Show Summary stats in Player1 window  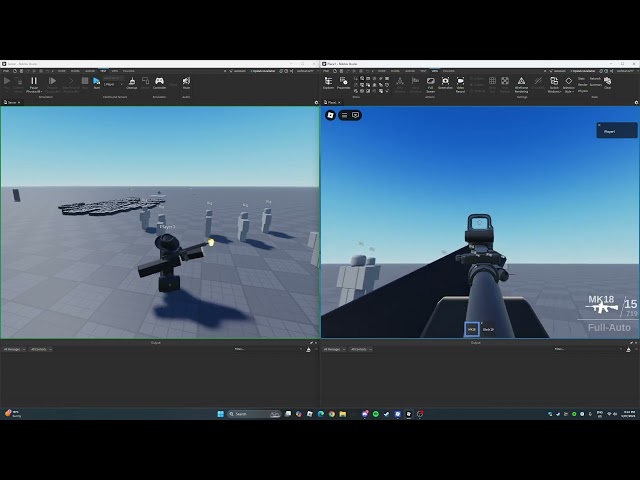596,84
